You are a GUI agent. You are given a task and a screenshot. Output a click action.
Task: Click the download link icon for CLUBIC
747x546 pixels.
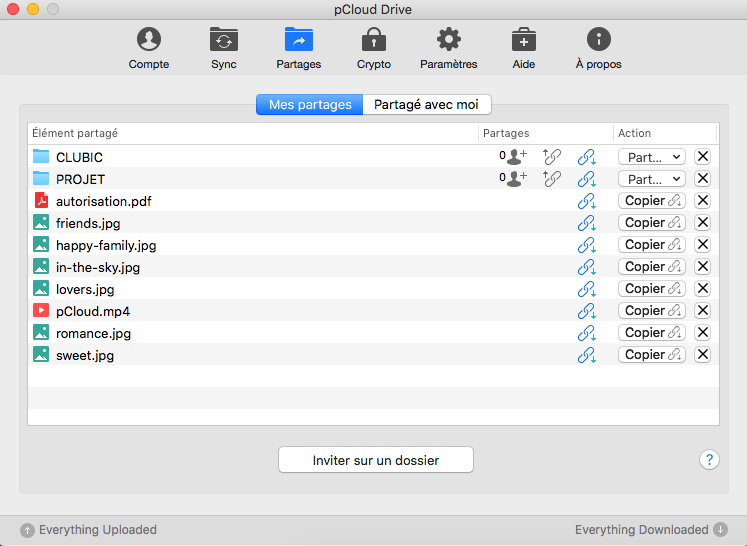[x=587, y=157]
